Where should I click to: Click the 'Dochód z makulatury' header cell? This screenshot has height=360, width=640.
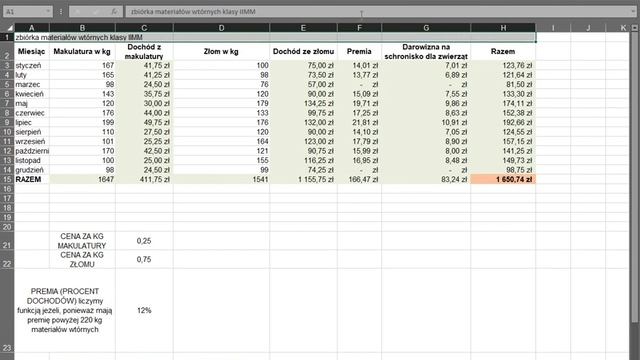pyautogui.click(x=144, y=51)
